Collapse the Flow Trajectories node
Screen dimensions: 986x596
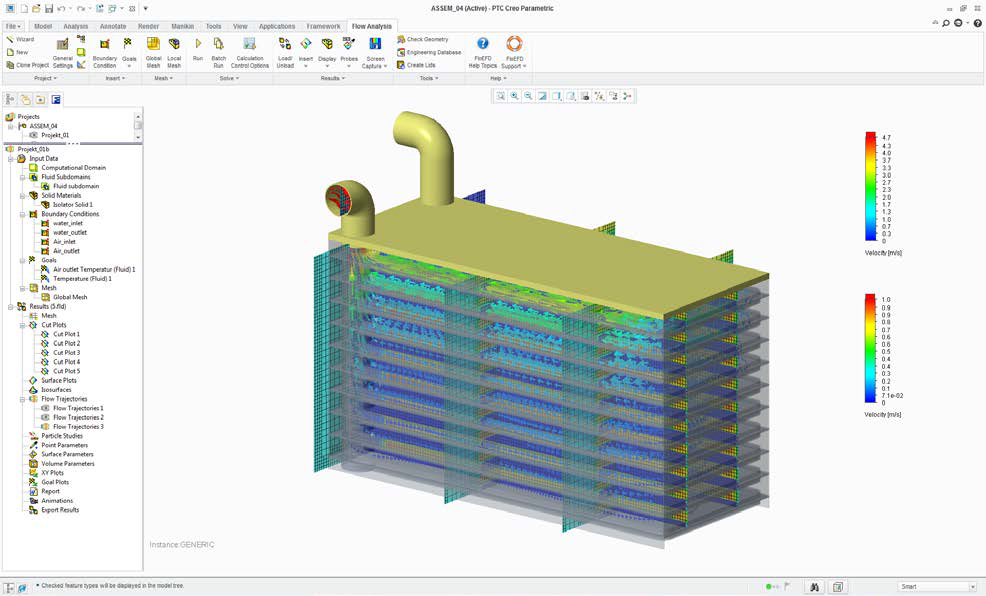tap(22, 399)
